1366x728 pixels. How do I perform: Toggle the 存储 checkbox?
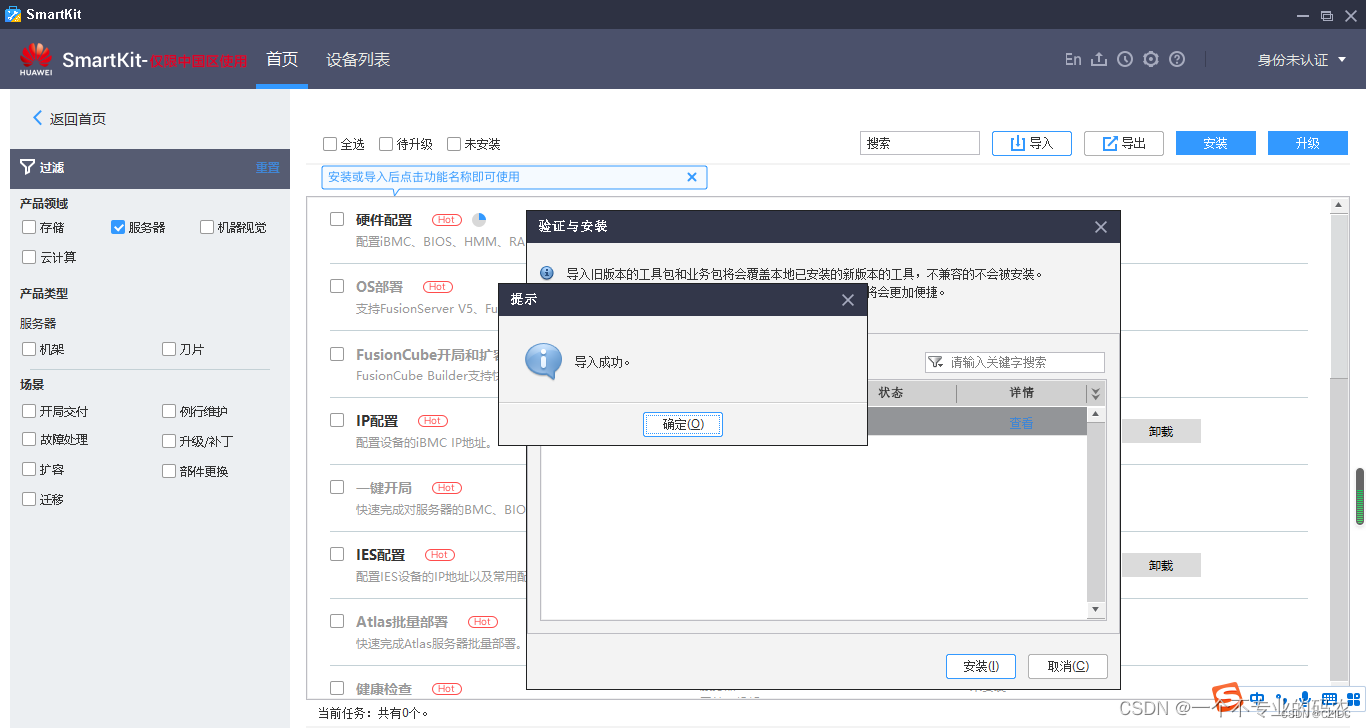(29, 227)
